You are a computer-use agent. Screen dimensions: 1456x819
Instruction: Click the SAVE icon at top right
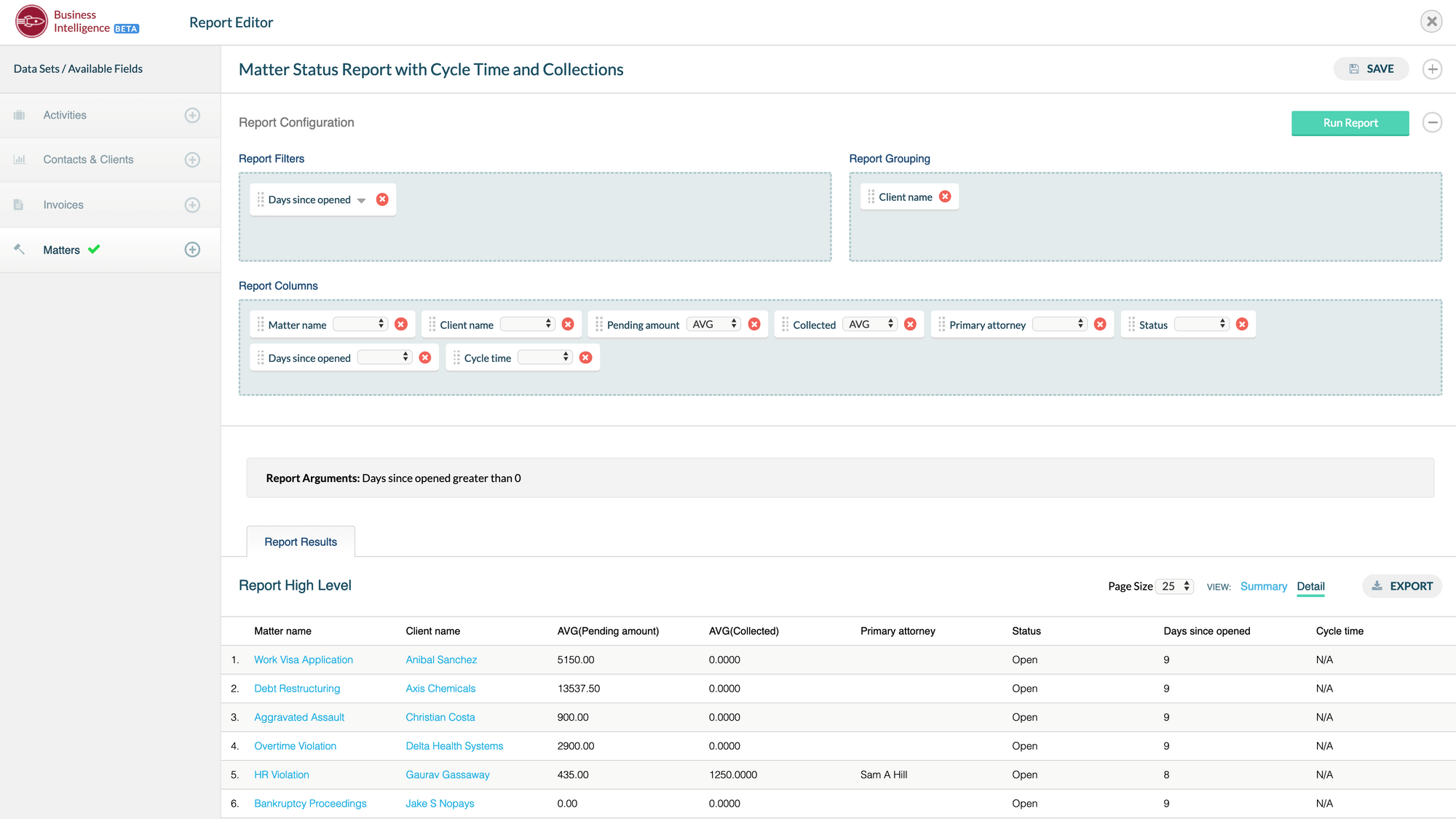click(1353, 68)
